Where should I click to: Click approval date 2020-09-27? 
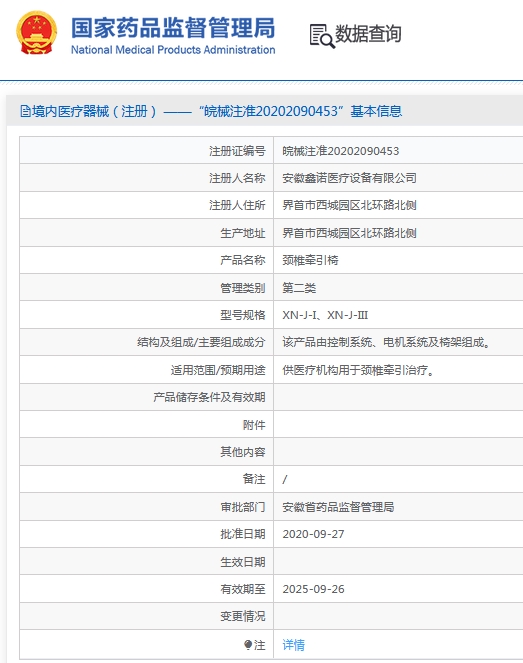(x=313, y=534)
